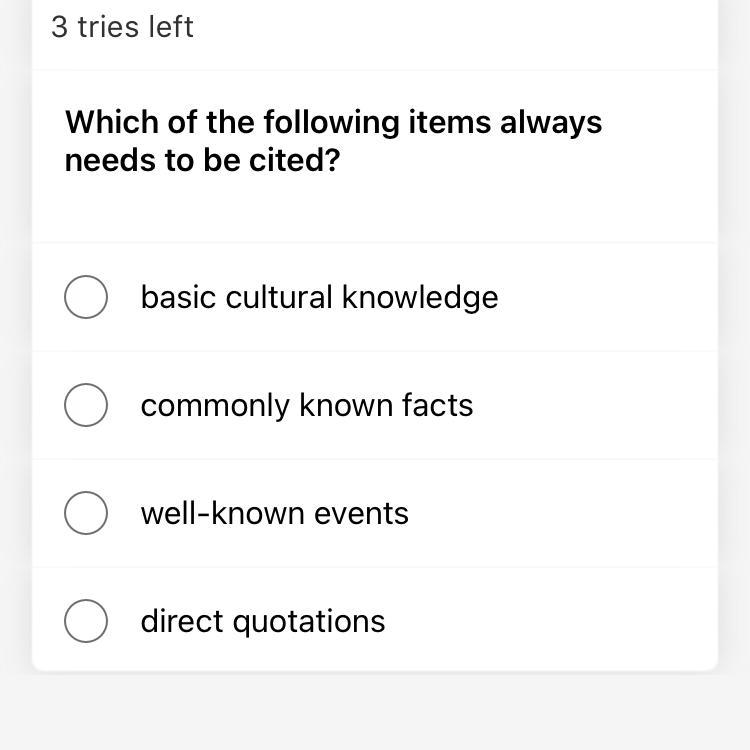The image size is (750, 750).
Task: Click the word "events" in third option
Action: (x=361, y=513)
